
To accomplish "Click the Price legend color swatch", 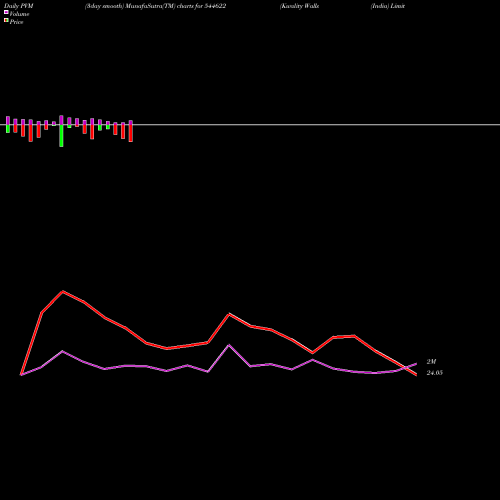I will pyautogui.click(x=6, y=20).
